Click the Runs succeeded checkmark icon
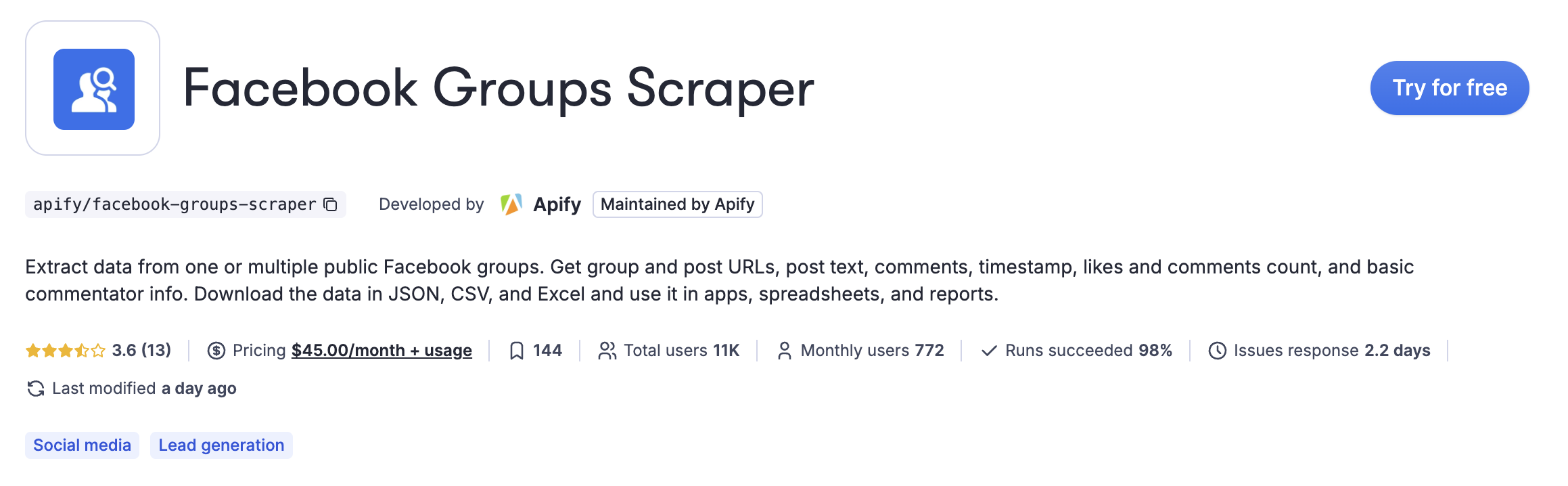The image size is (1568, 486). coord(989,351)
